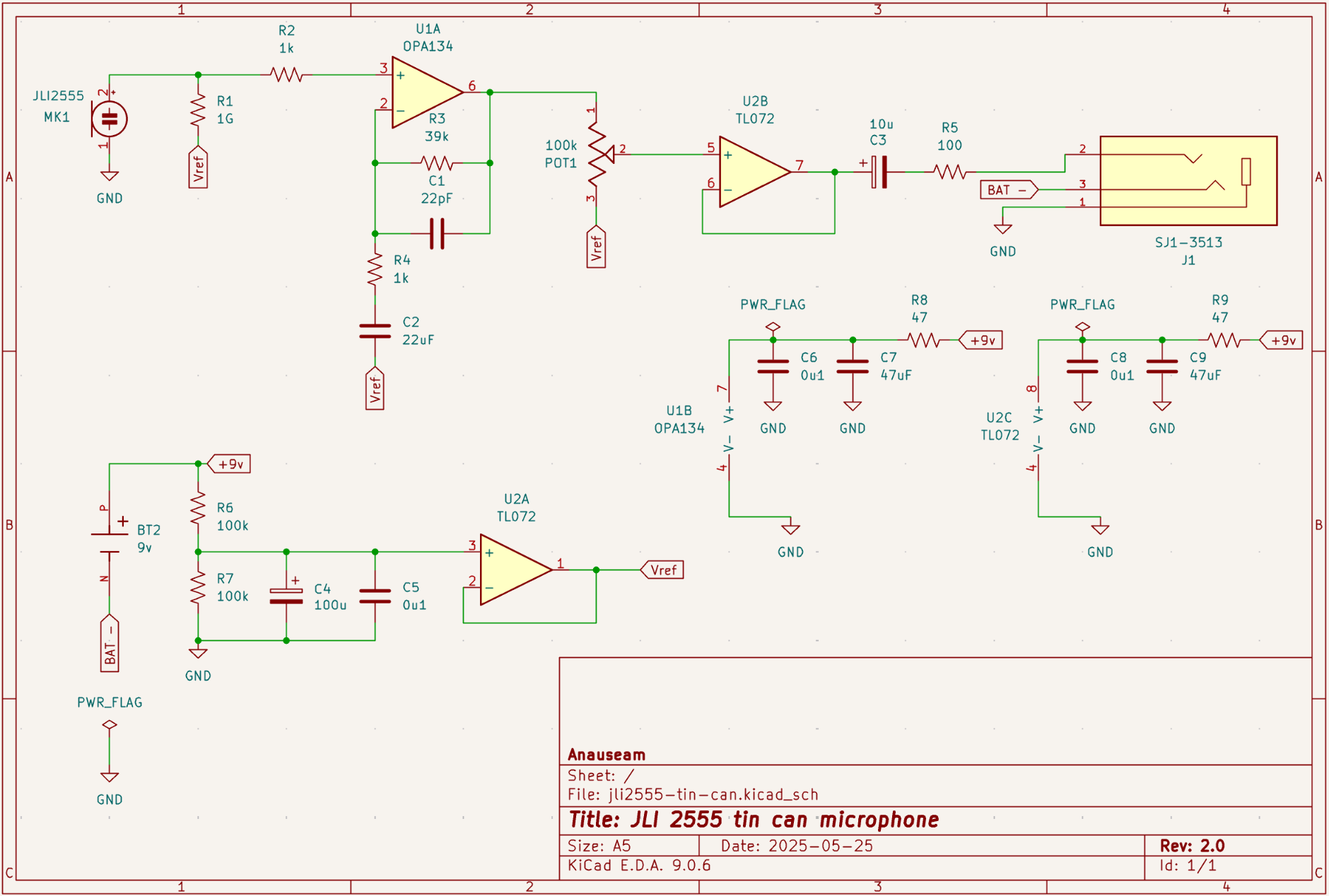The image size is (1329, 896).
Task: Select the U1B OPA134 power unit text
Action: tap(679, 419)
